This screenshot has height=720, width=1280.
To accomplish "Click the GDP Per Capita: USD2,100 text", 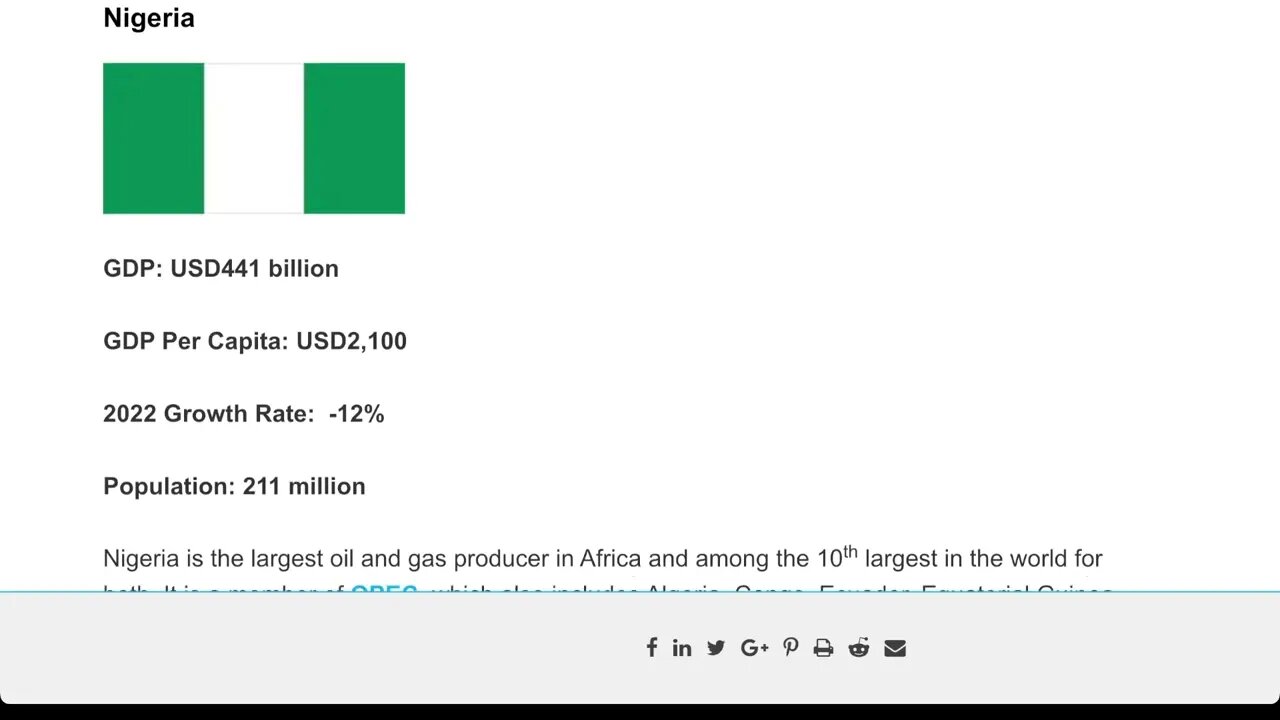I will pos(255,341).
